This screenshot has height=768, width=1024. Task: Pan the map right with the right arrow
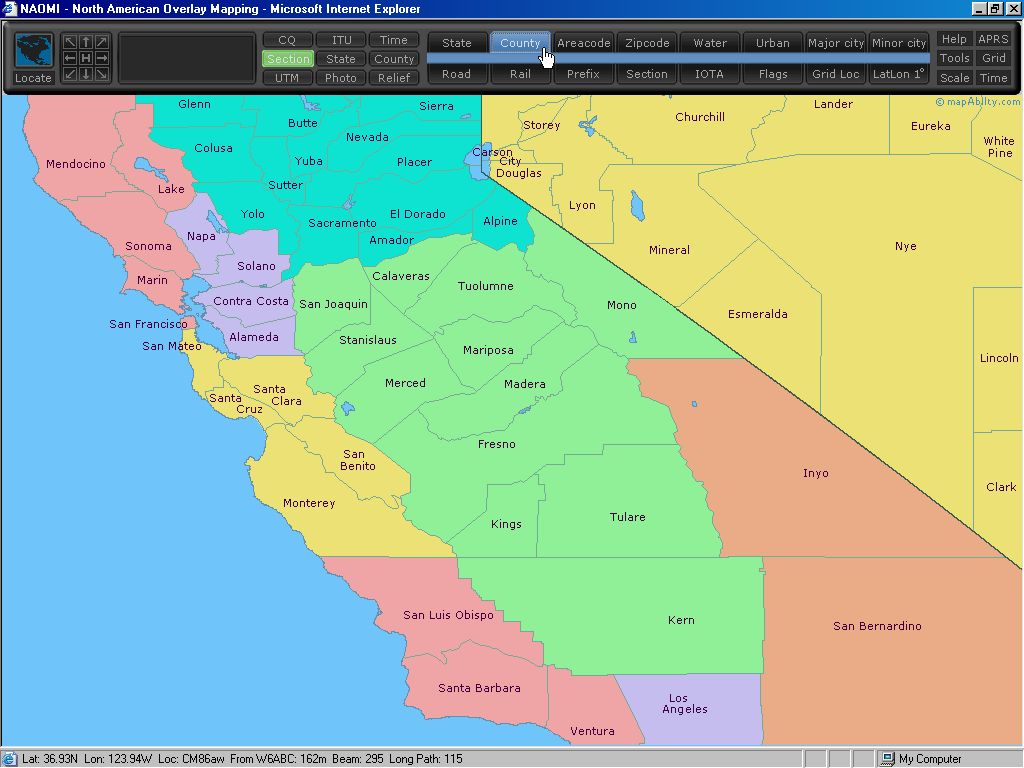102,58
